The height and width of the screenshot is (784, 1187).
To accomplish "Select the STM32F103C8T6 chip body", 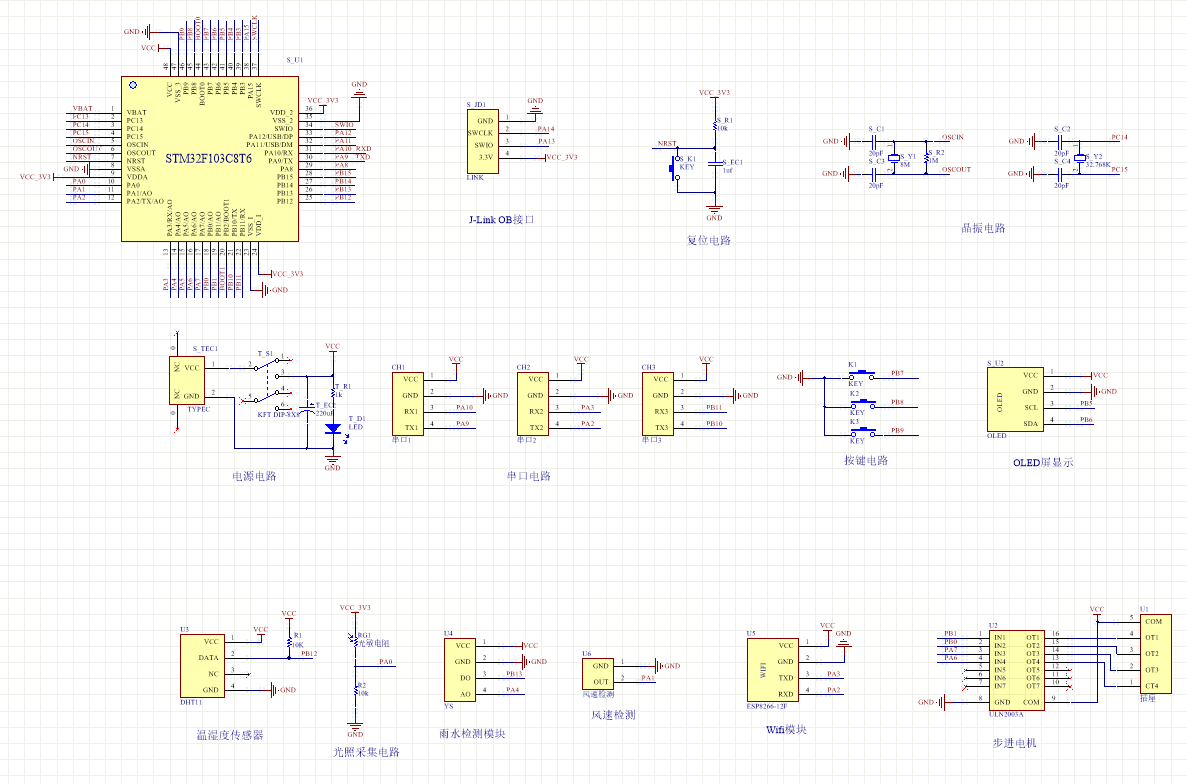I will pos(210,159).
